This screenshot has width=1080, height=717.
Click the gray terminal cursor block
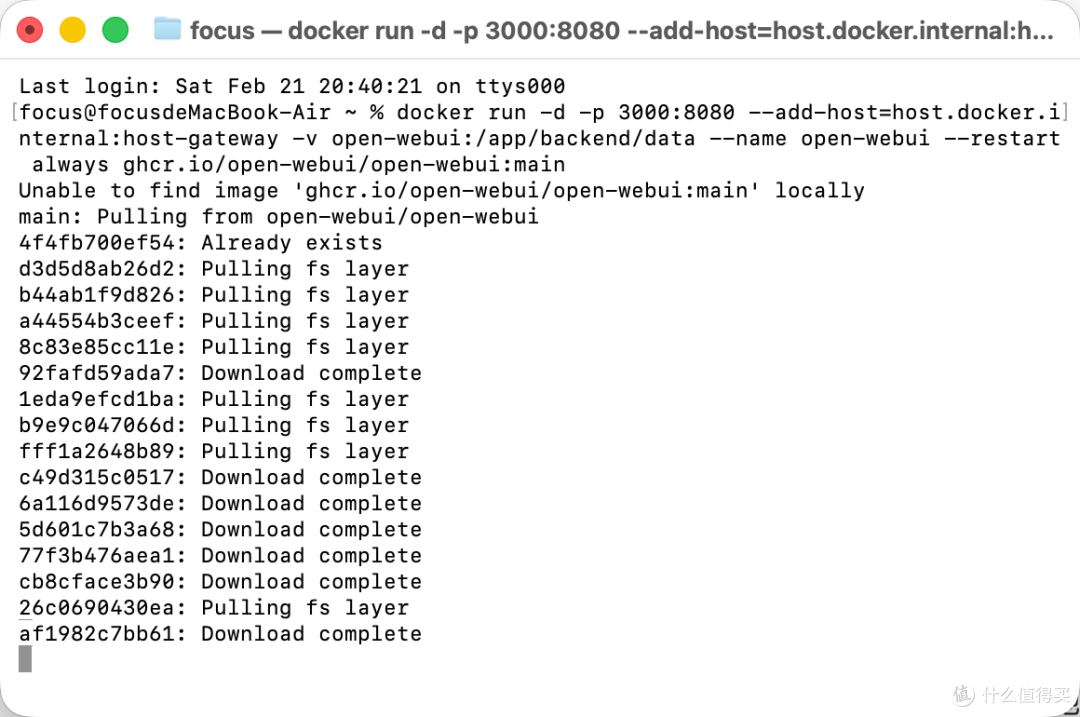(x=25, y=659)
